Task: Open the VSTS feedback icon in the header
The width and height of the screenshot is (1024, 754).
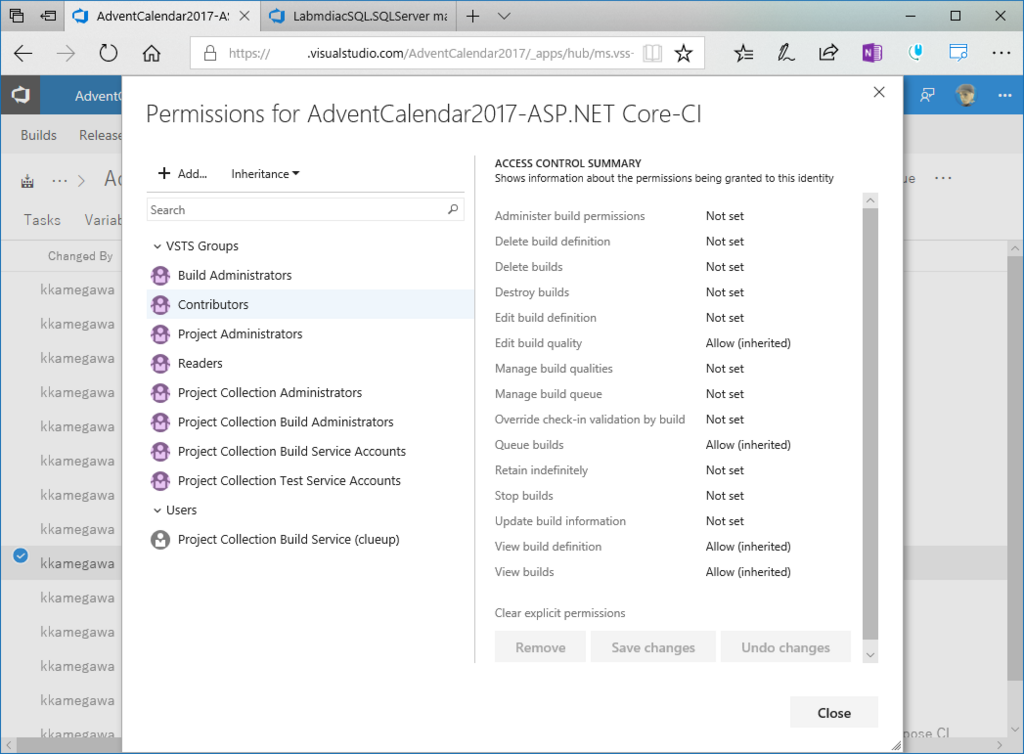Action: (927, 95)
